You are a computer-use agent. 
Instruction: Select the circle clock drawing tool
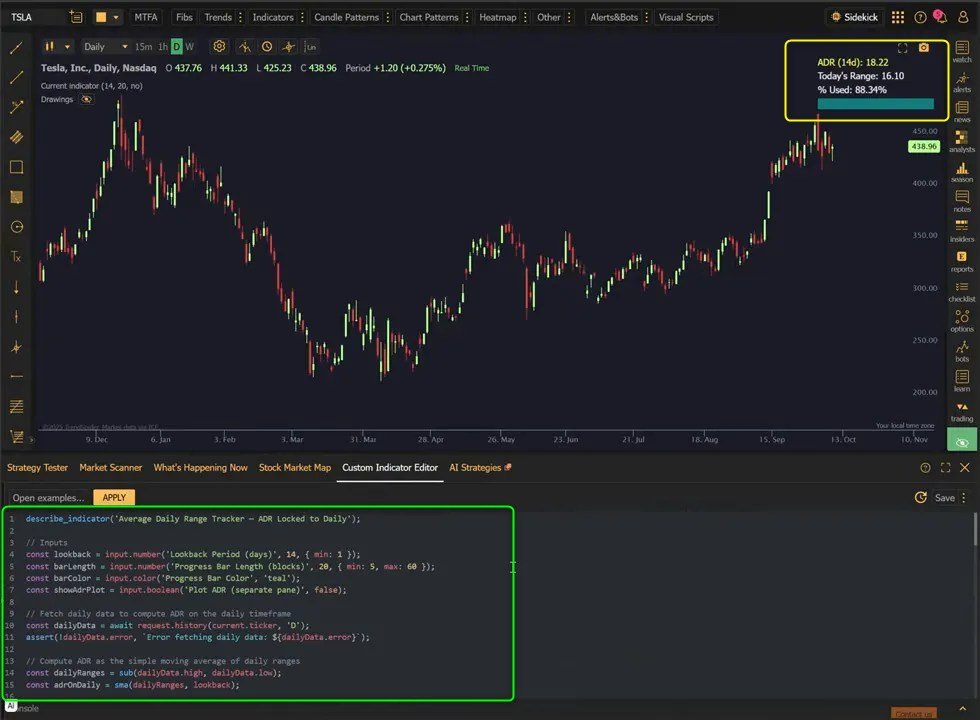point(16,227)
